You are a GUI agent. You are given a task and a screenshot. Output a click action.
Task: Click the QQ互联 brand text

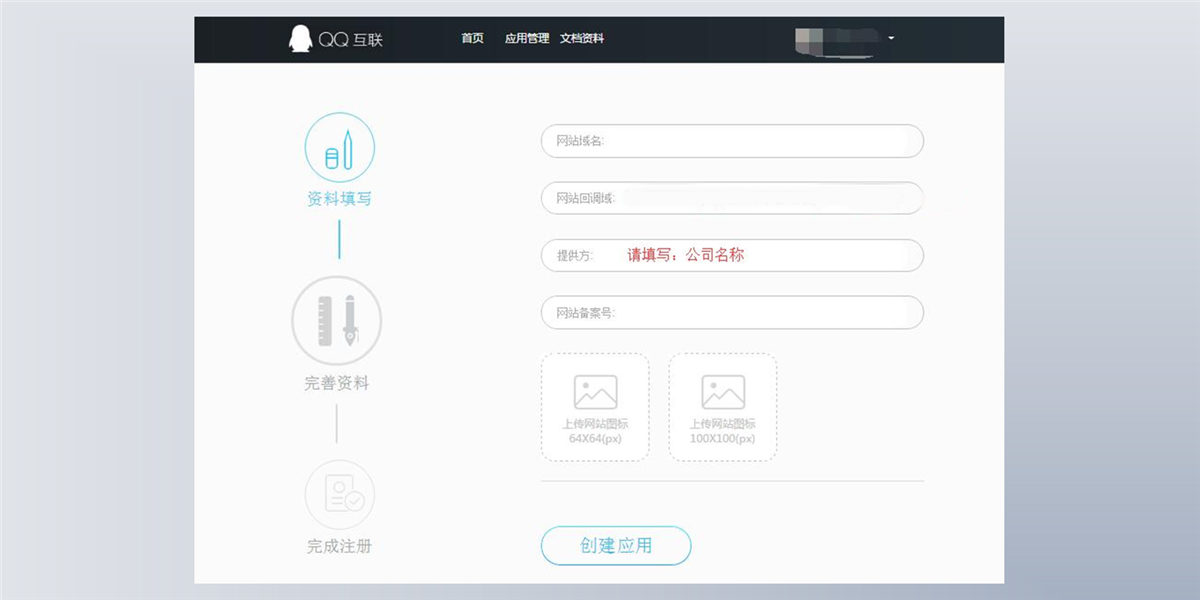[350, 40]
